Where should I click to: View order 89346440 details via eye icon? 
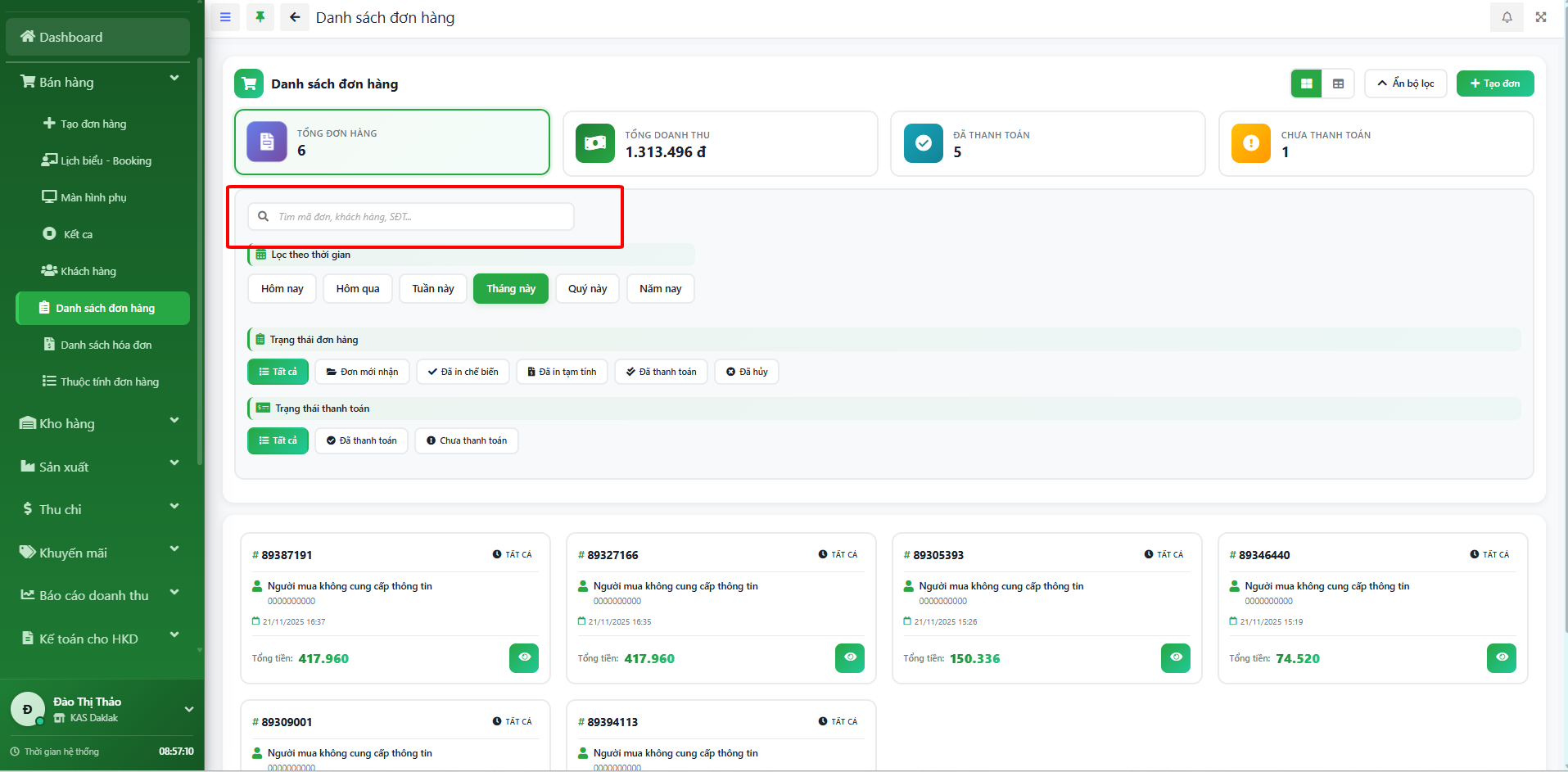(x=1501, y=657)
